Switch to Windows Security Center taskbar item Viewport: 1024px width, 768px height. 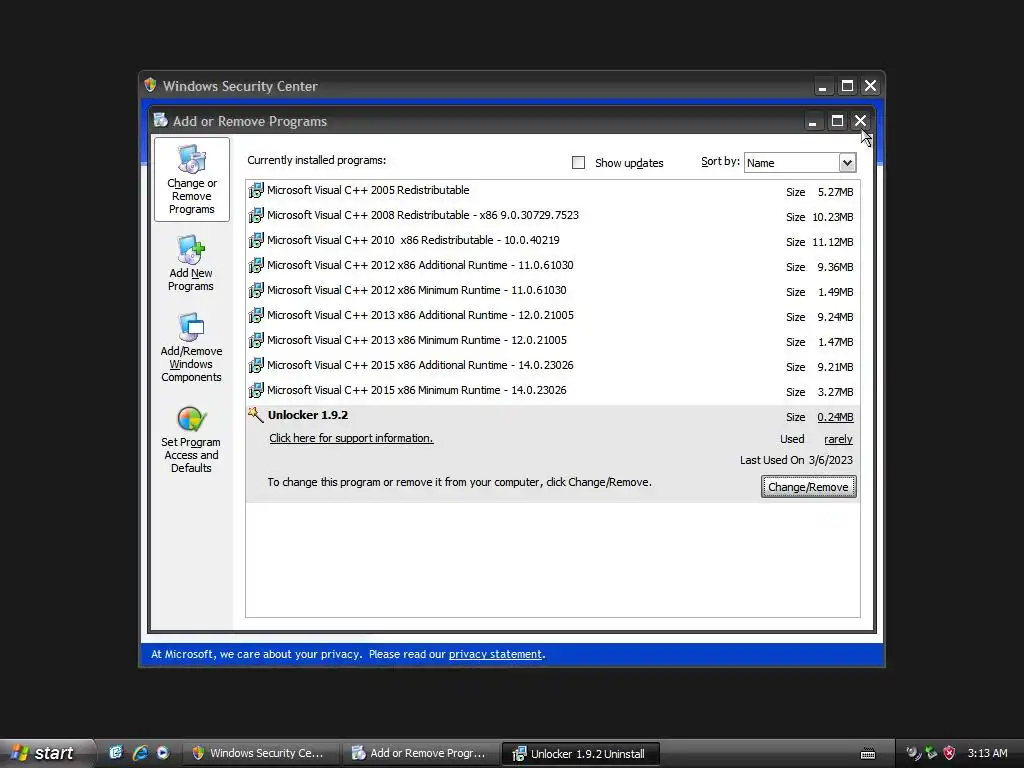[x=259, y=753]
